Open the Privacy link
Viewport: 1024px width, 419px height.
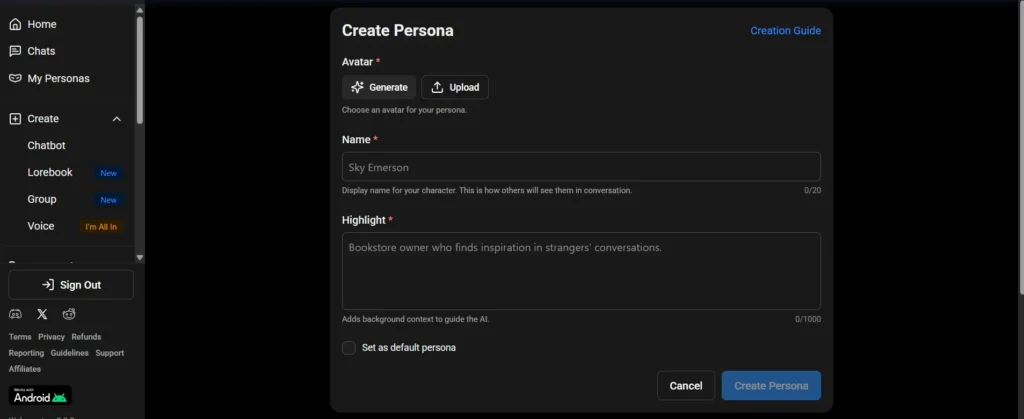[x=52, y=337]
